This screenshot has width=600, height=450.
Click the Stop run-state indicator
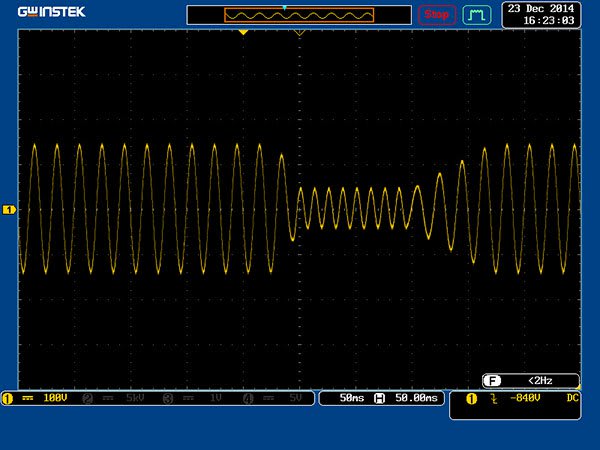tap(437, 15)
